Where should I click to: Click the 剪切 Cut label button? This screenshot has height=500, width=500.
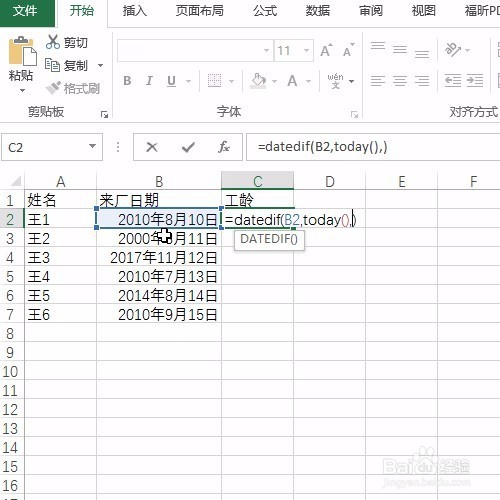coord(76,43)
